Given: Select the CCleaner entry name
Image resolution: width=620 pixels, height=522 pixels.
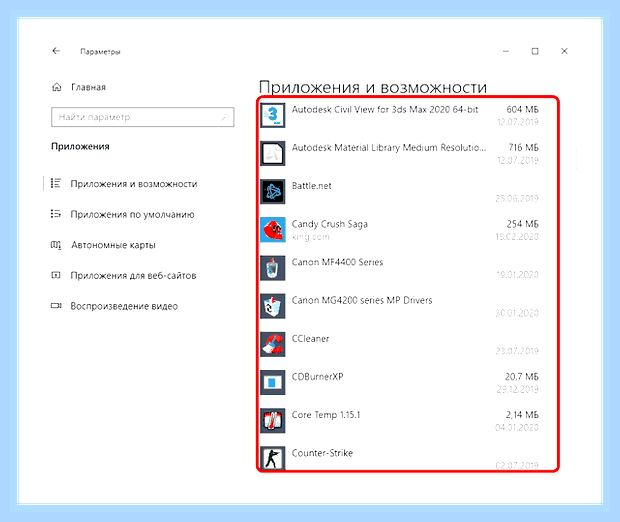Looking at the screenshot, I should click(310, 339).
